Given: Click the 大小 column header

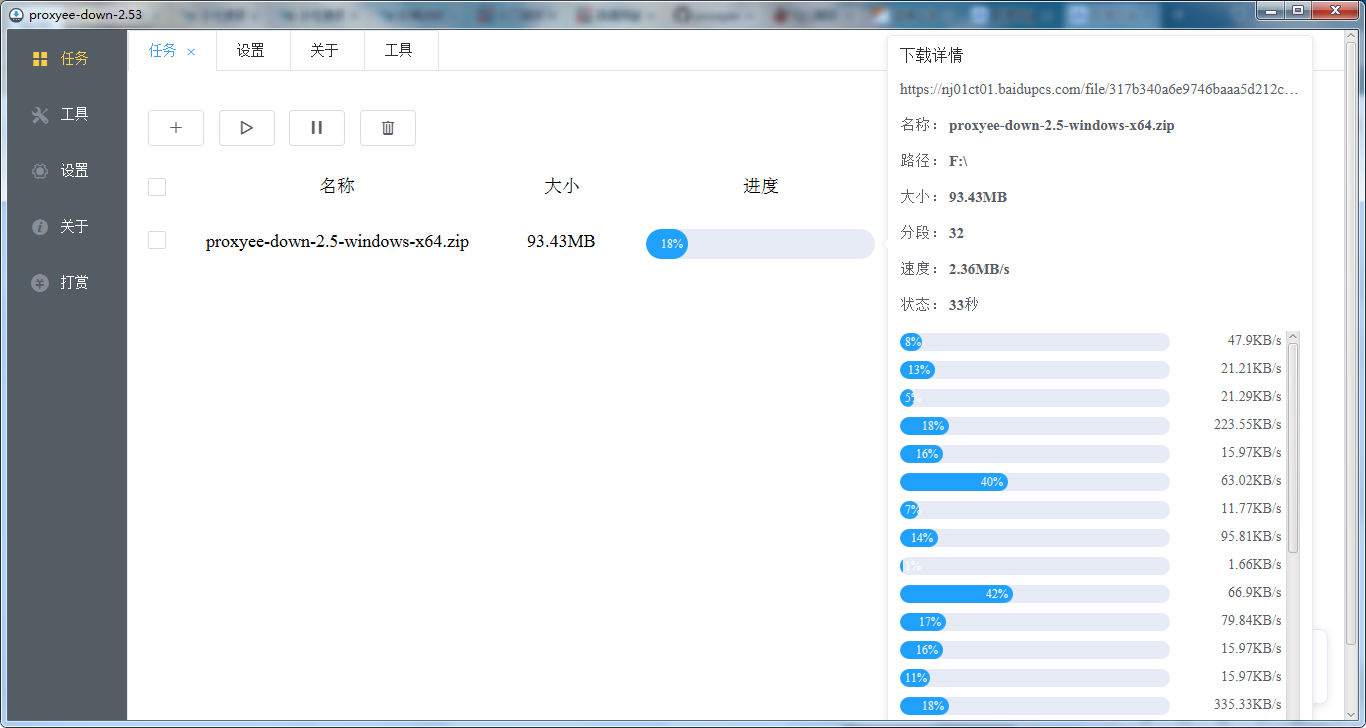Looking at the screenshot, I should 561,186.
